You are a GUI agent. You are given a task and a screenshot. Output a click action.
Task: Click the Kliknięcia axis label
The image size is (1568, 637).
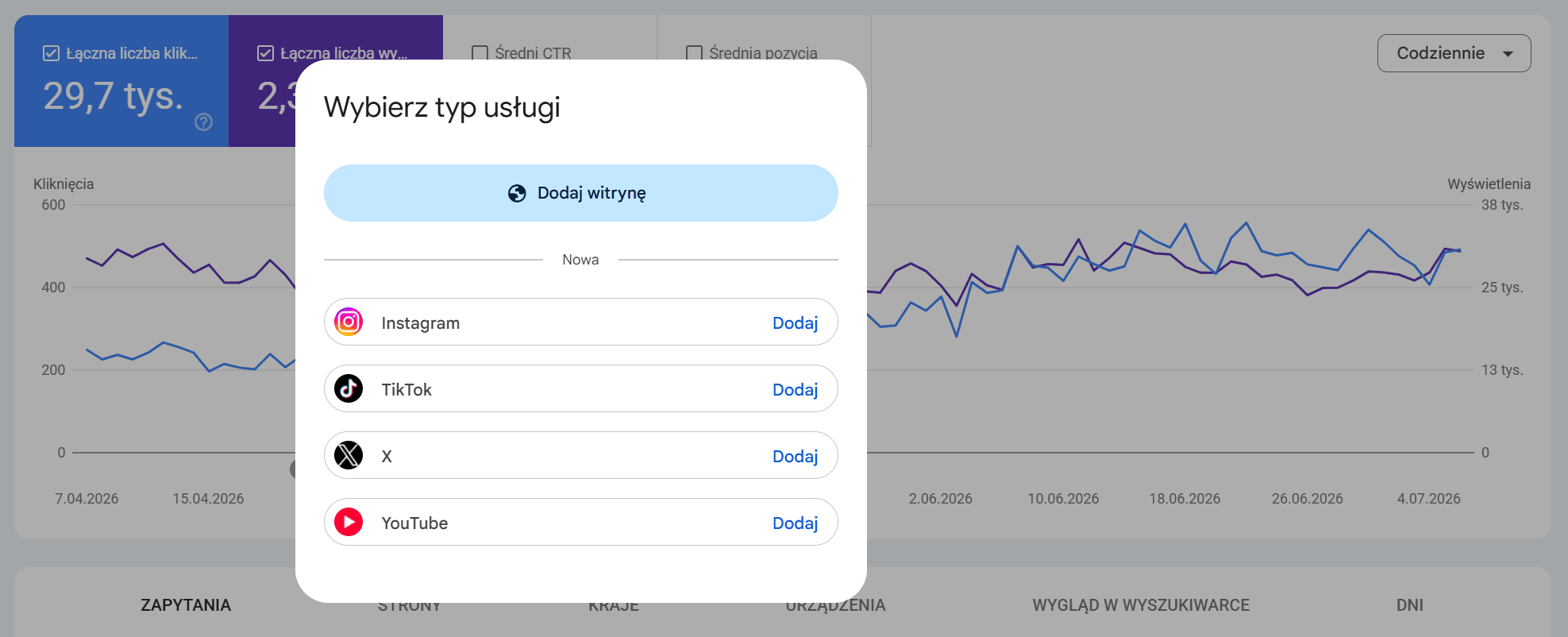click(x=64, y=183)
